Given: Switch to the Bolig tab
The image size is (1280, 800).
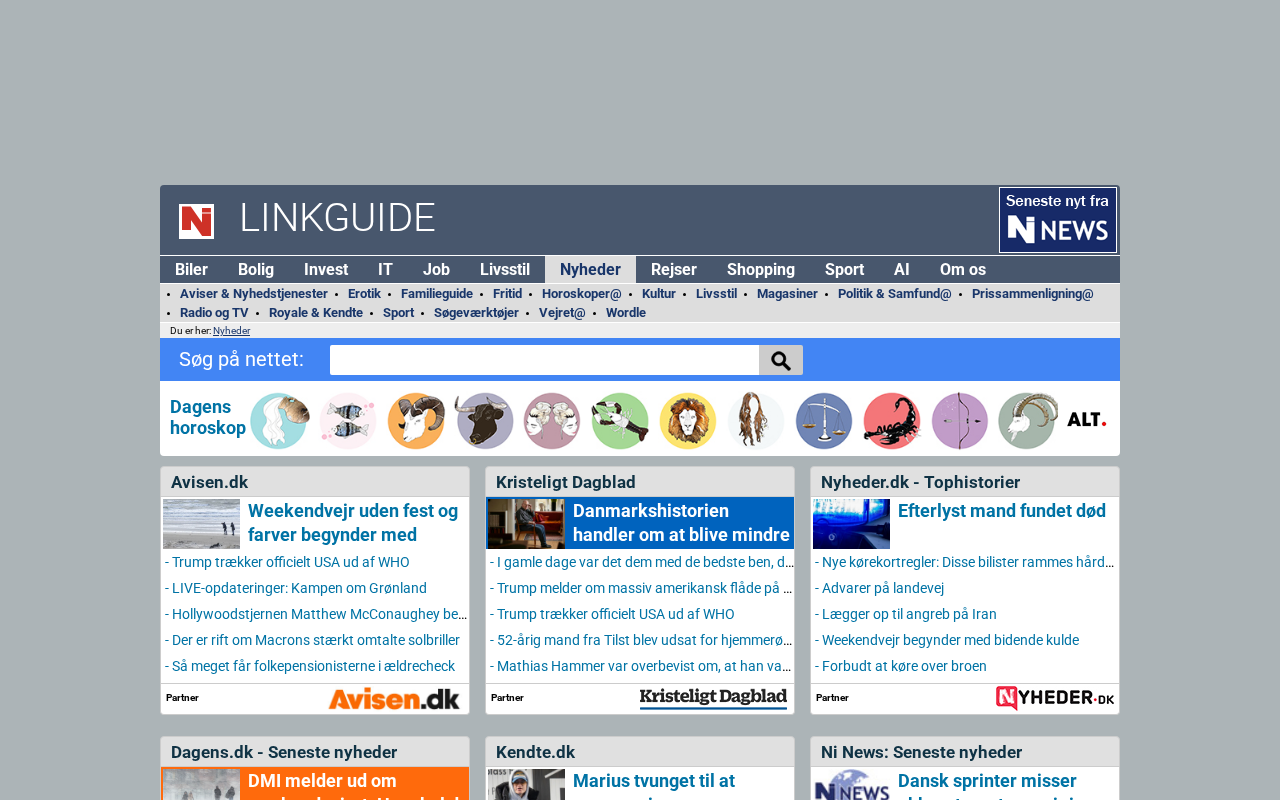Looking at the screenshot, I should pyautogui.click(x=256, y=270).
